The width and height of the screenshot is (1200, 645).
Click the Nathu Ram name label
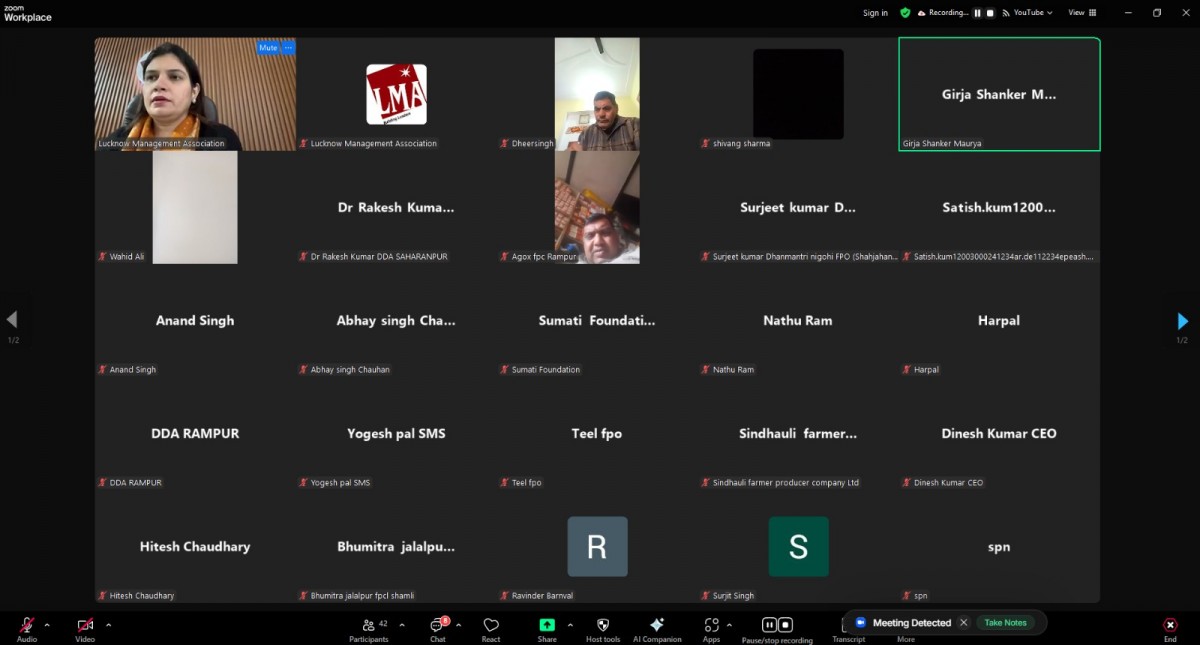click(733, 370)
